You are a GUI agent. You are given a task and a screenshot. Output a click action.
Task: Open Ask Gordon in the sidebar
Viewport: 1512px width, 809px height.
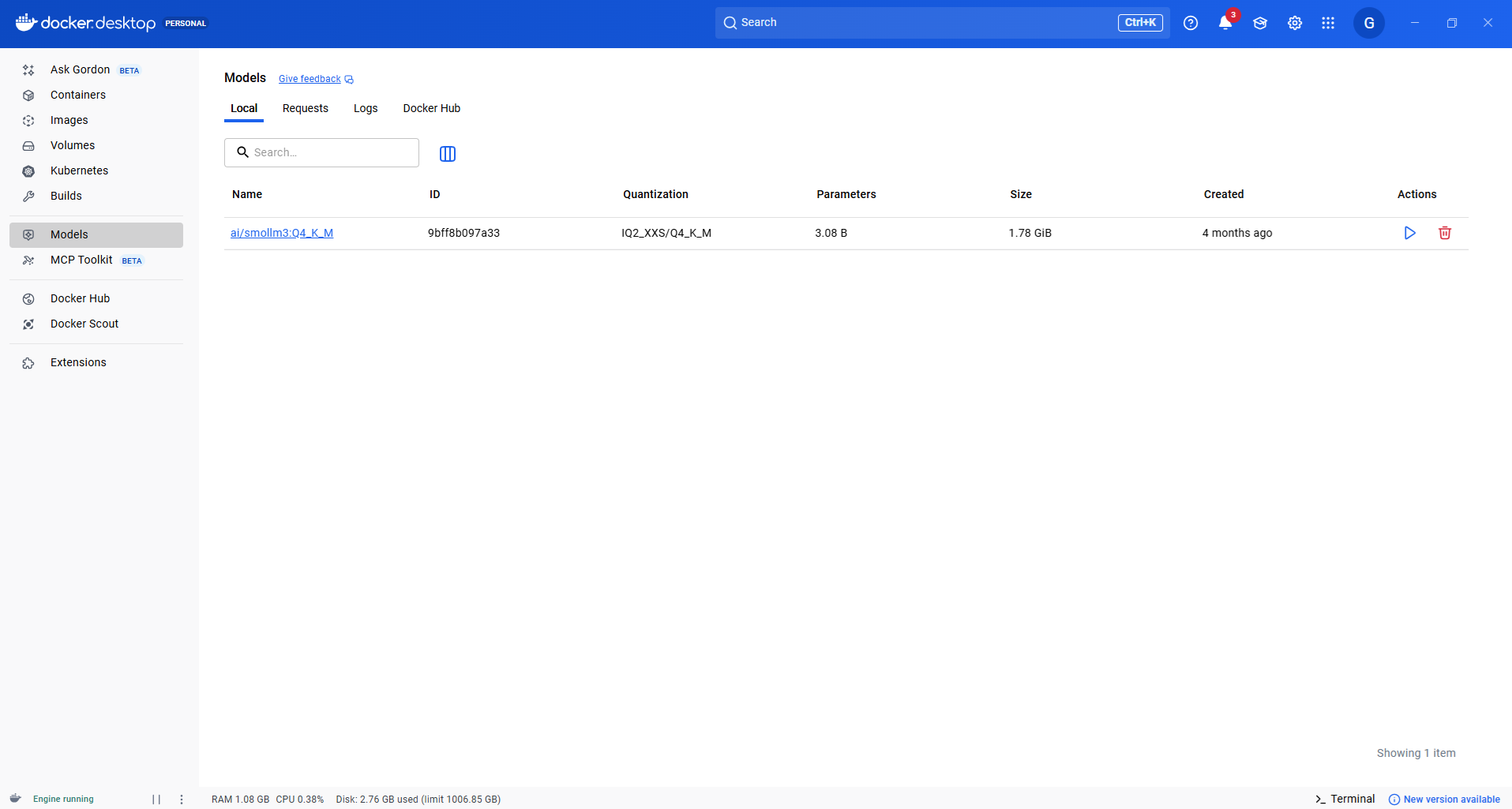[96, 69]
